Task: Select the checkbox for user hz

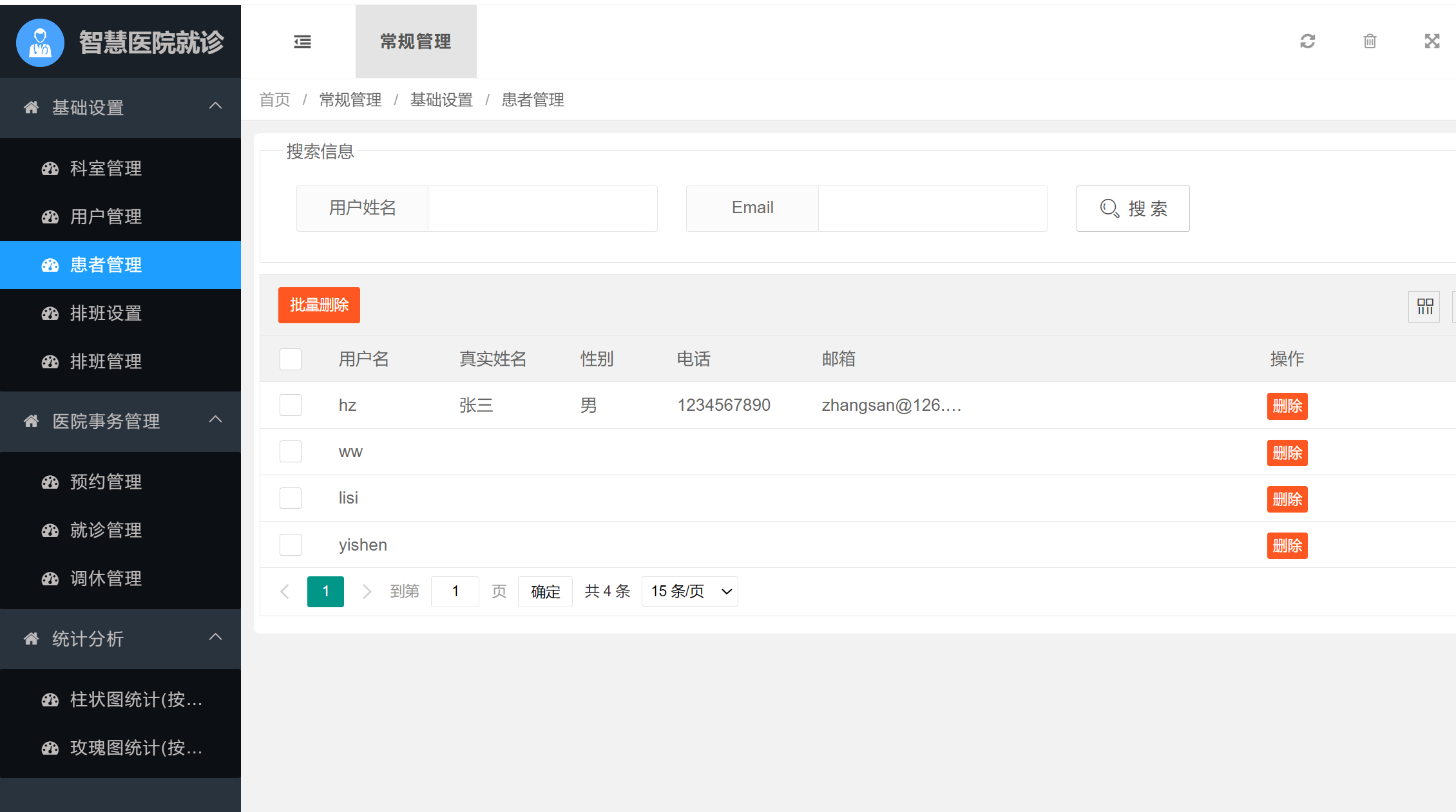Action: click(x=290, y=405)
